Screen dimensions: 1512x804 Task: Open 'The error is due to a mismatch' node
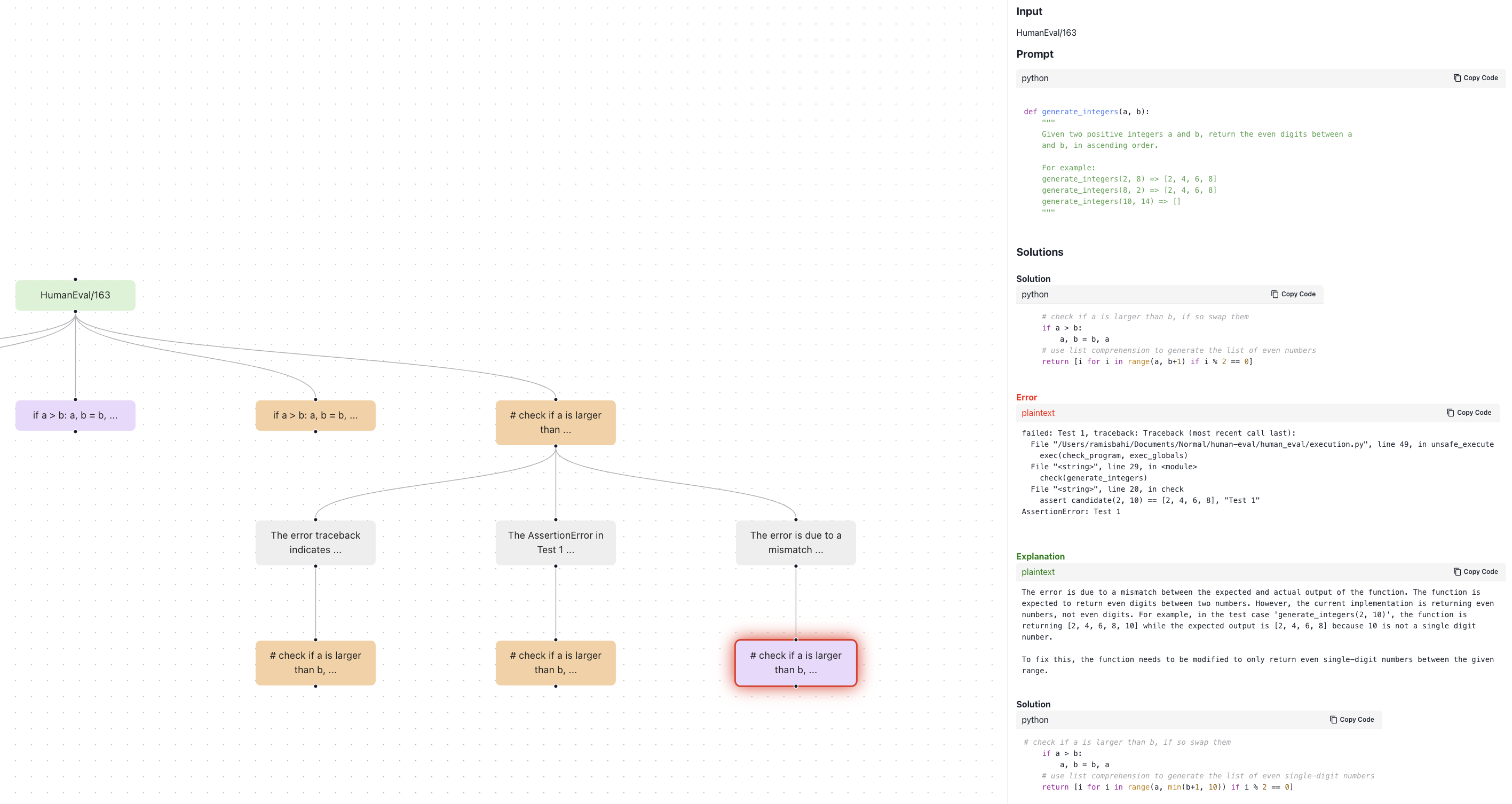[795, 542]
